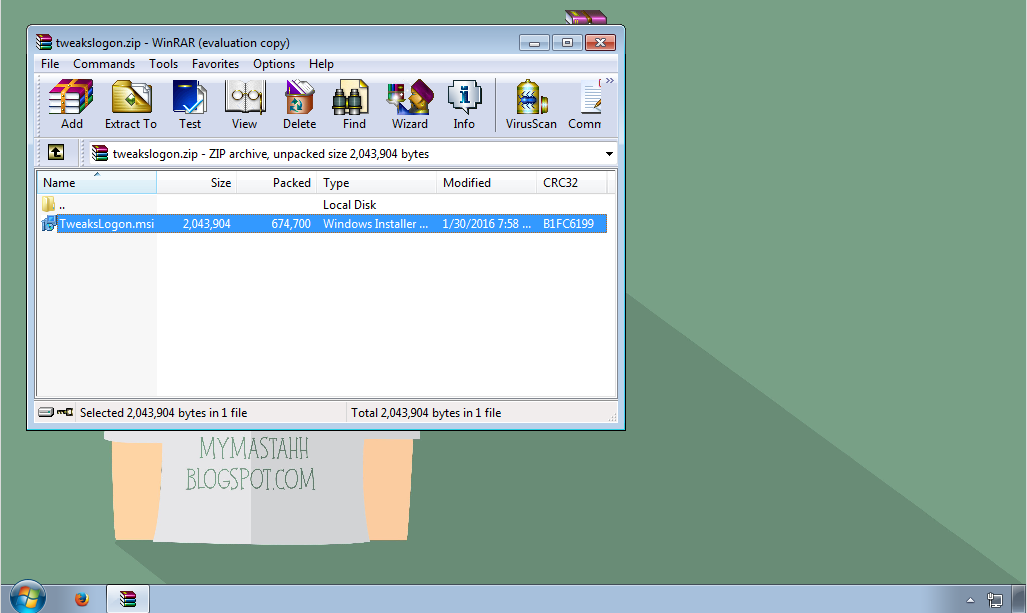This screenshot has height=613, width=1027.
Task: Sort by the Size column header
Action: 196,183
